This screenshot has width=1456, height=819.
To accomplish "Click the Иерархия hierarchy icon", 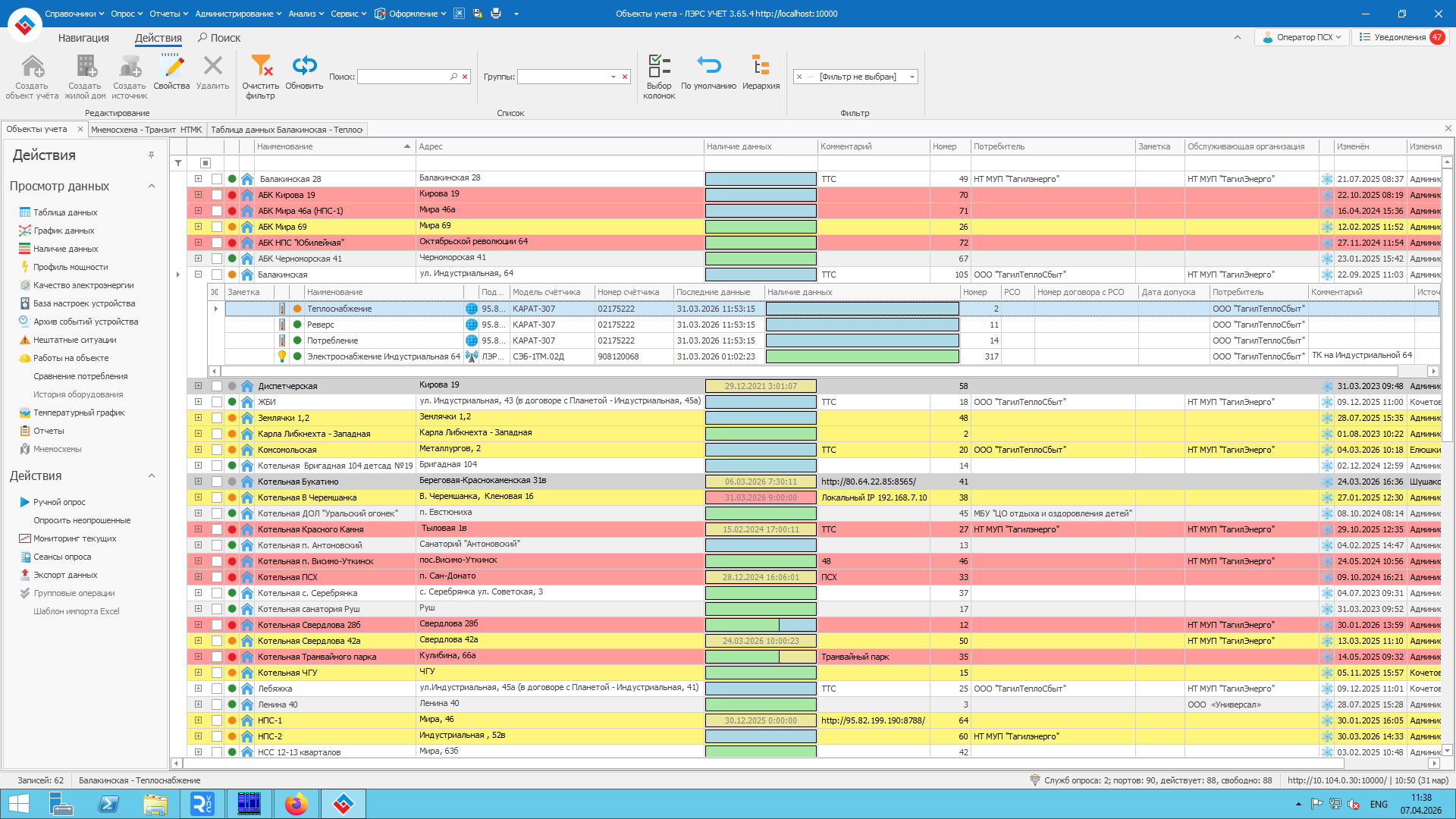I will pos(761,67).
